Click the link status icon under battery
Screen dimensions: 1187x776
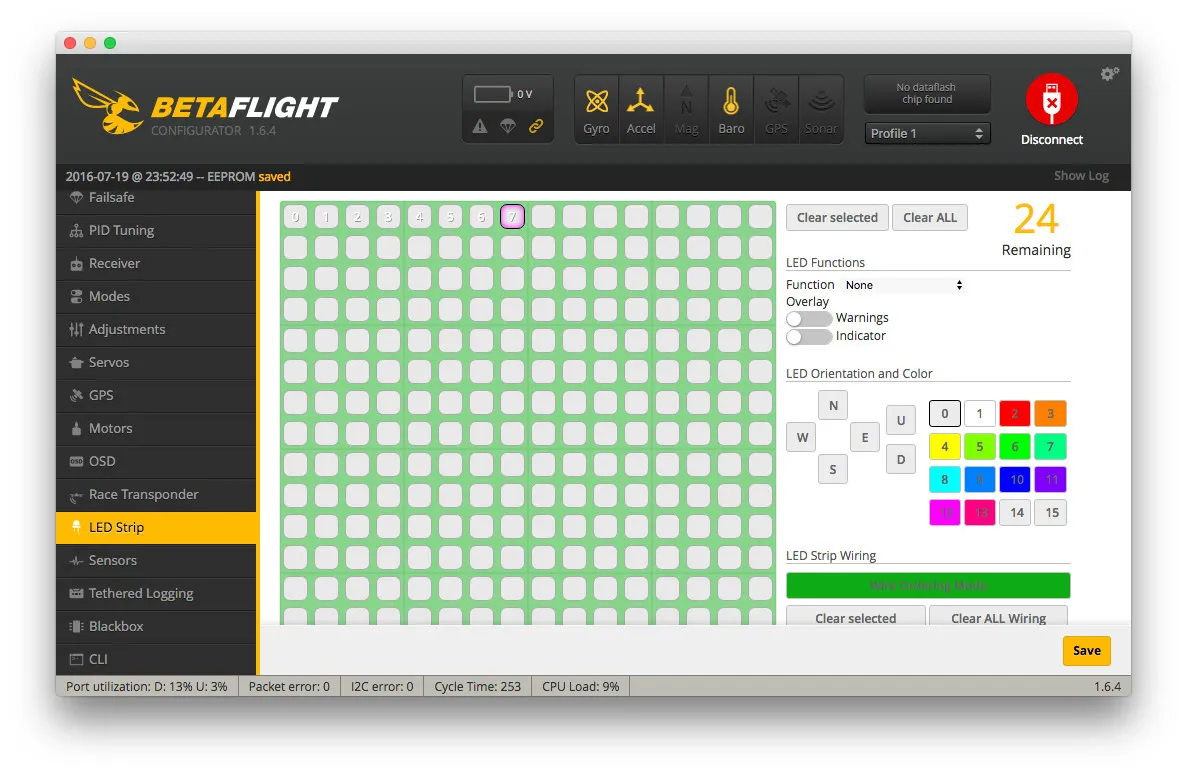click(x=536, y=126)
